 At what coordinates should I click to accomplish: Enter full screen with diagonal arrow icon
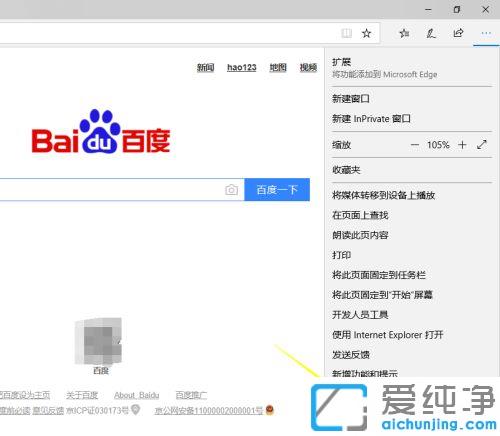[482, 145]
